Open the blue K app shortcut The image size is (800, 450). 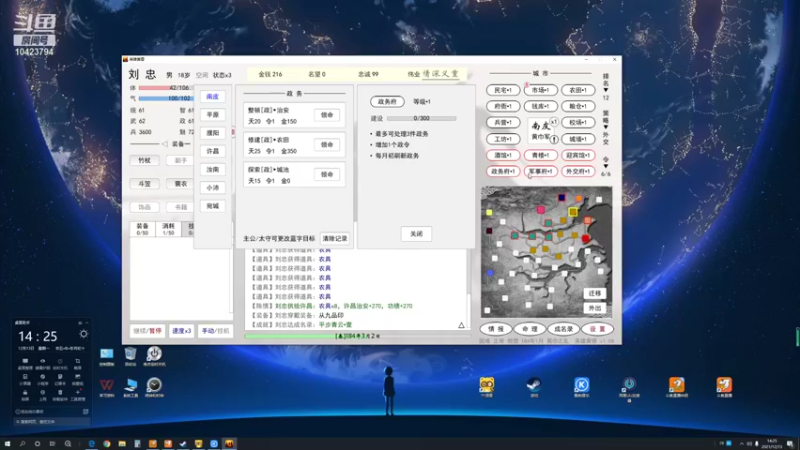point(582,386)
